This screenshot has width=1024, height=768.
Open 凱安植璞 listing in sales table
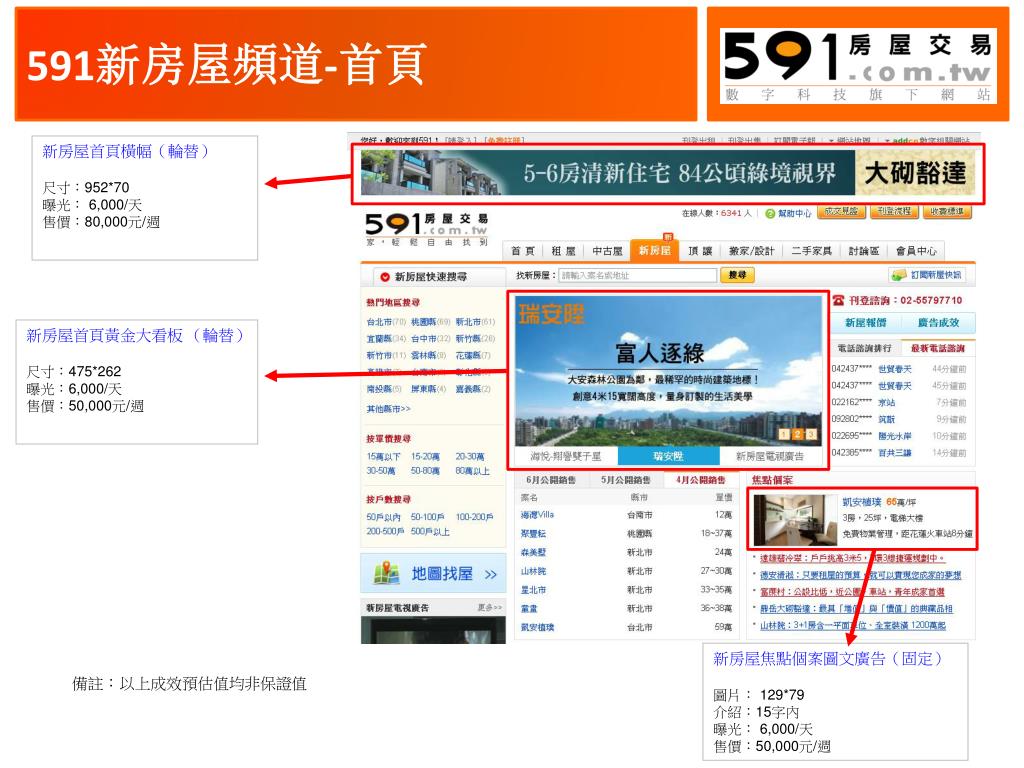(x=537, y=628)
